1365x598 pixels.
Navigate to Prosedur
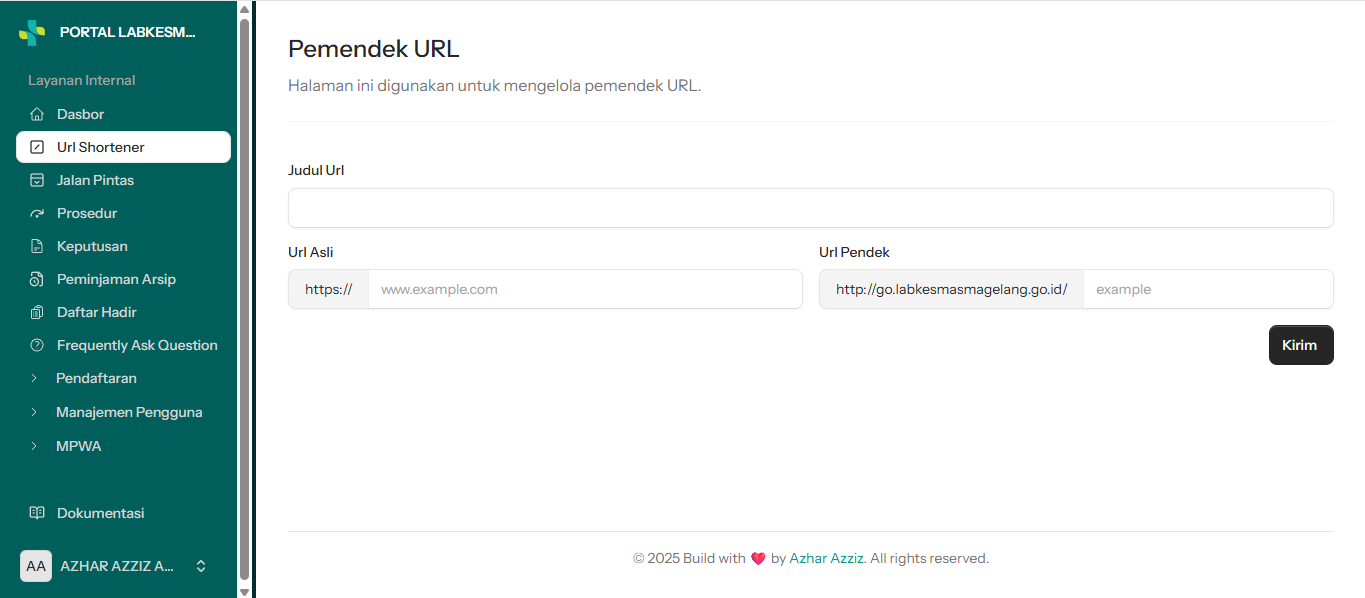coord(123,213)
